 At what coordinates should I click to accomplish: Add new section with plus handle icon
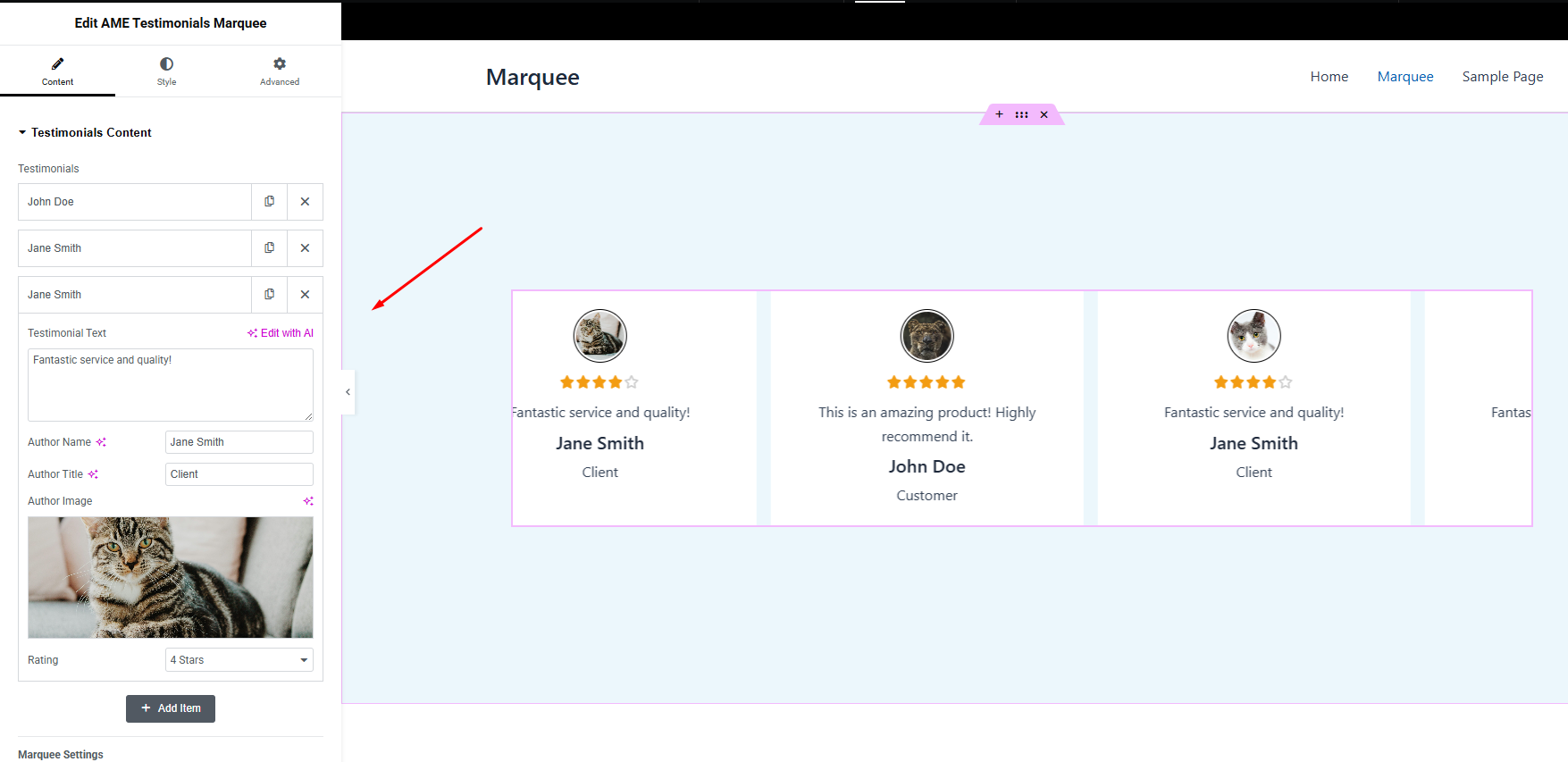point(1000,114)
